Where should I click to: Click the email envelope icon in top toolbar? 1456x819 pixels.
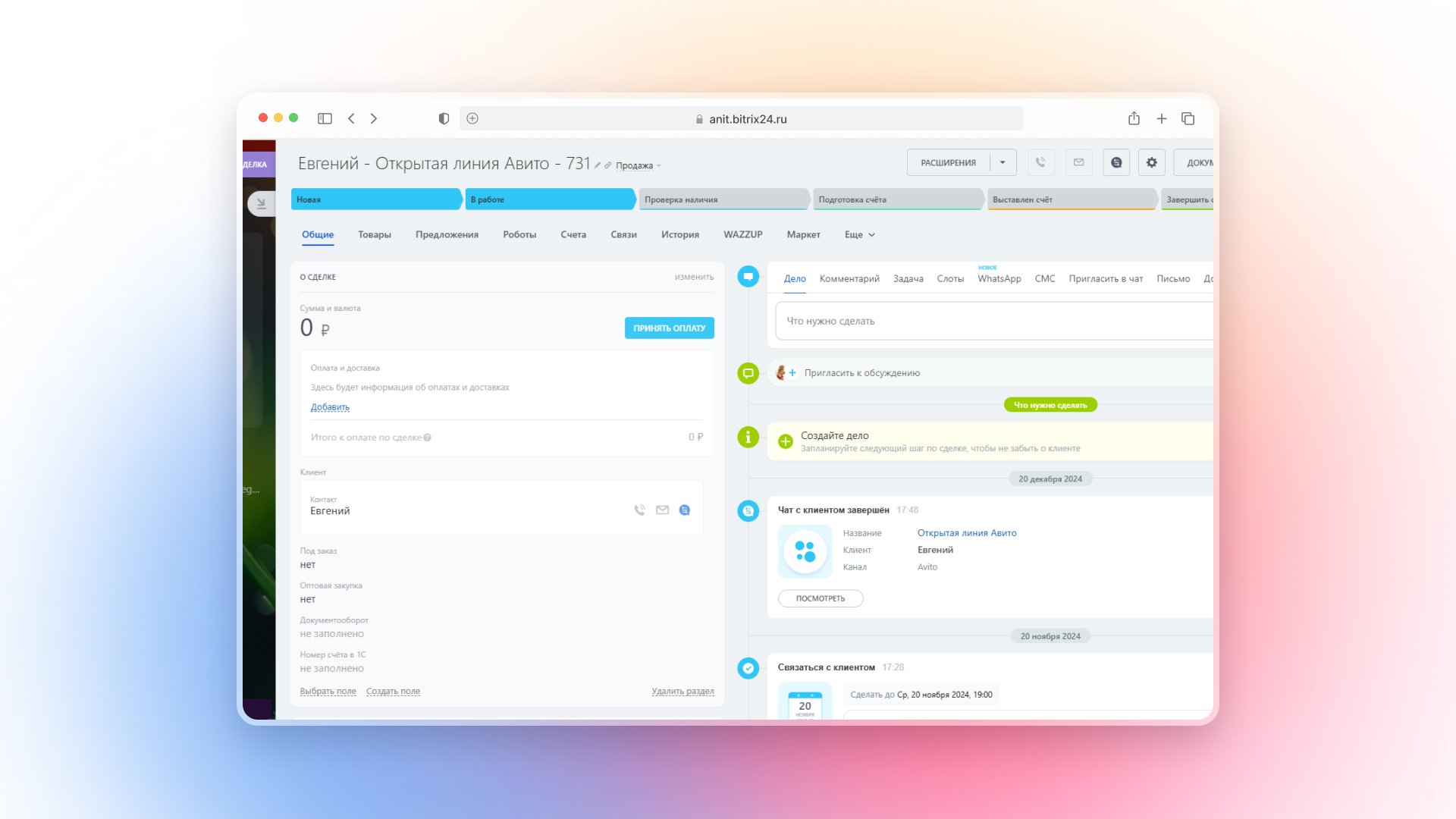[x=1078, y=162]
